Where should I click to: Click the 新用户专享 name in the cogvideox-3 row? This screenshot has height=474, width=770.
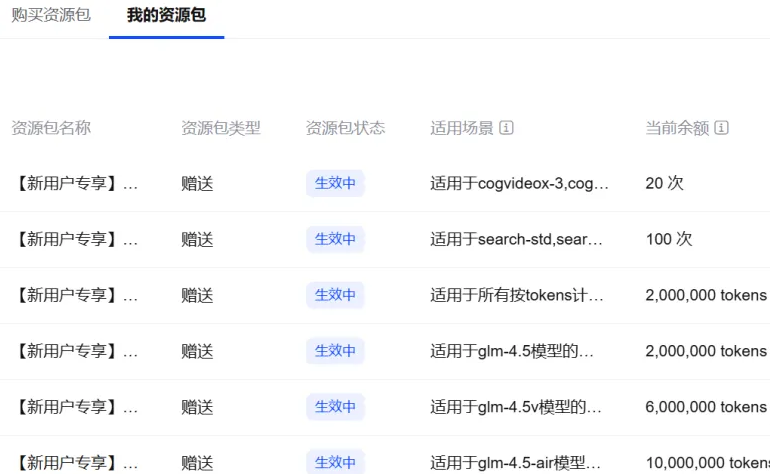(x=76, y=183)
